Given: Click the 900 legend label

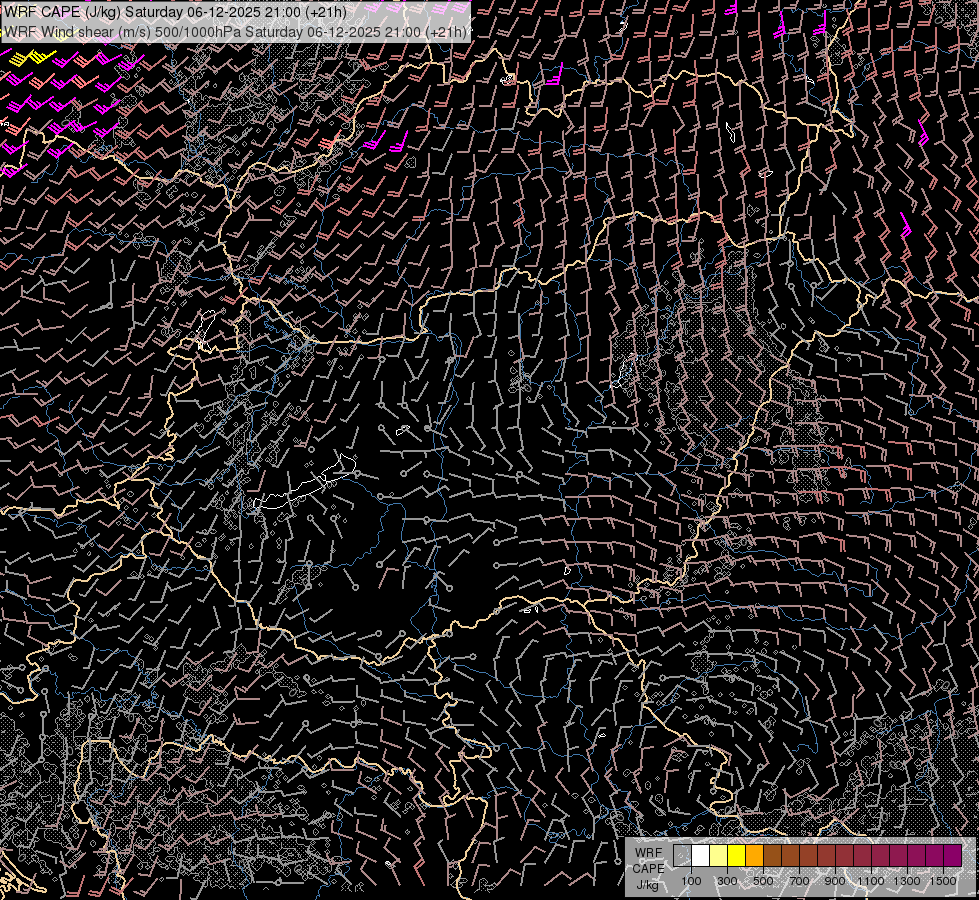Looking at the screenshot, I should pos(835,881).
